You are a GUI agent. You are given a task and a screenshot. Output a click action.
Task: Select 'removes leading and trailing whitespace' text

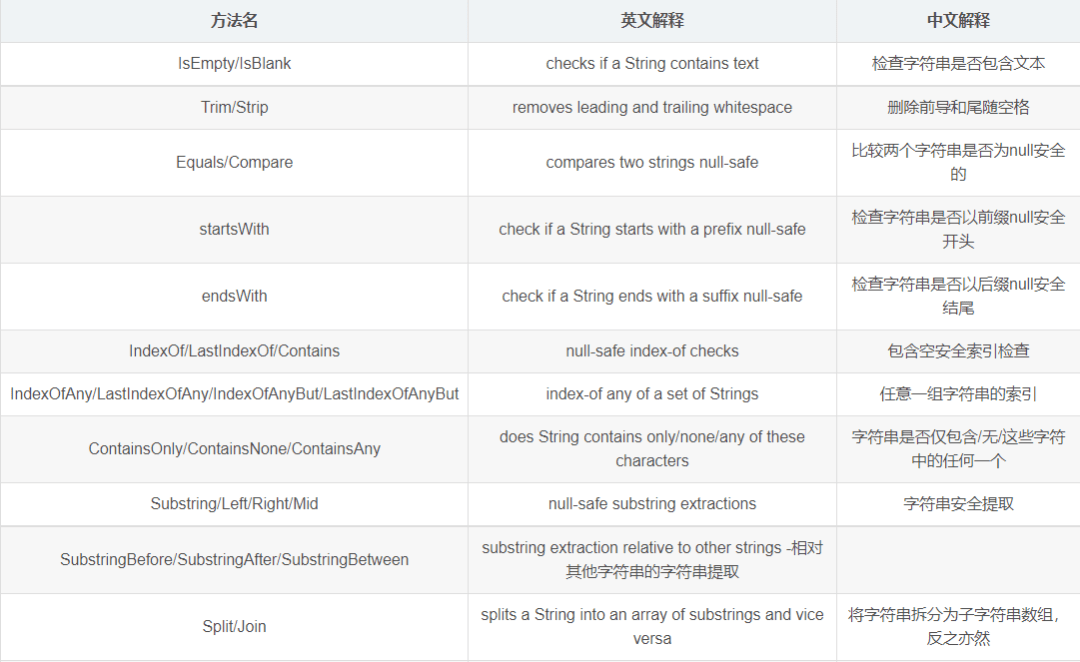click(652, 107)
